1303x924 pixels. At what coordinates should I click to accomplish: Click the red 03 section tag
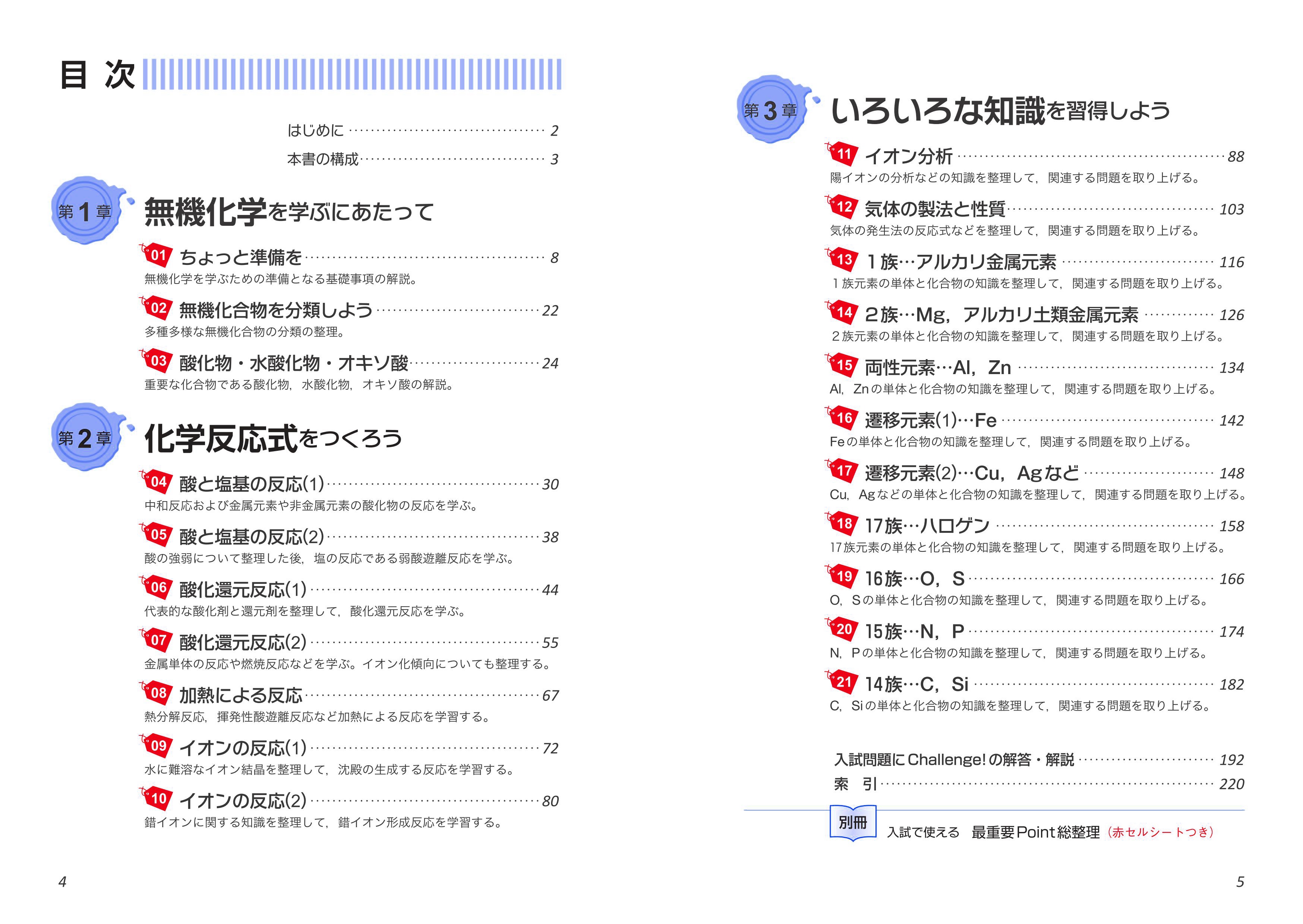pos(156,360)
